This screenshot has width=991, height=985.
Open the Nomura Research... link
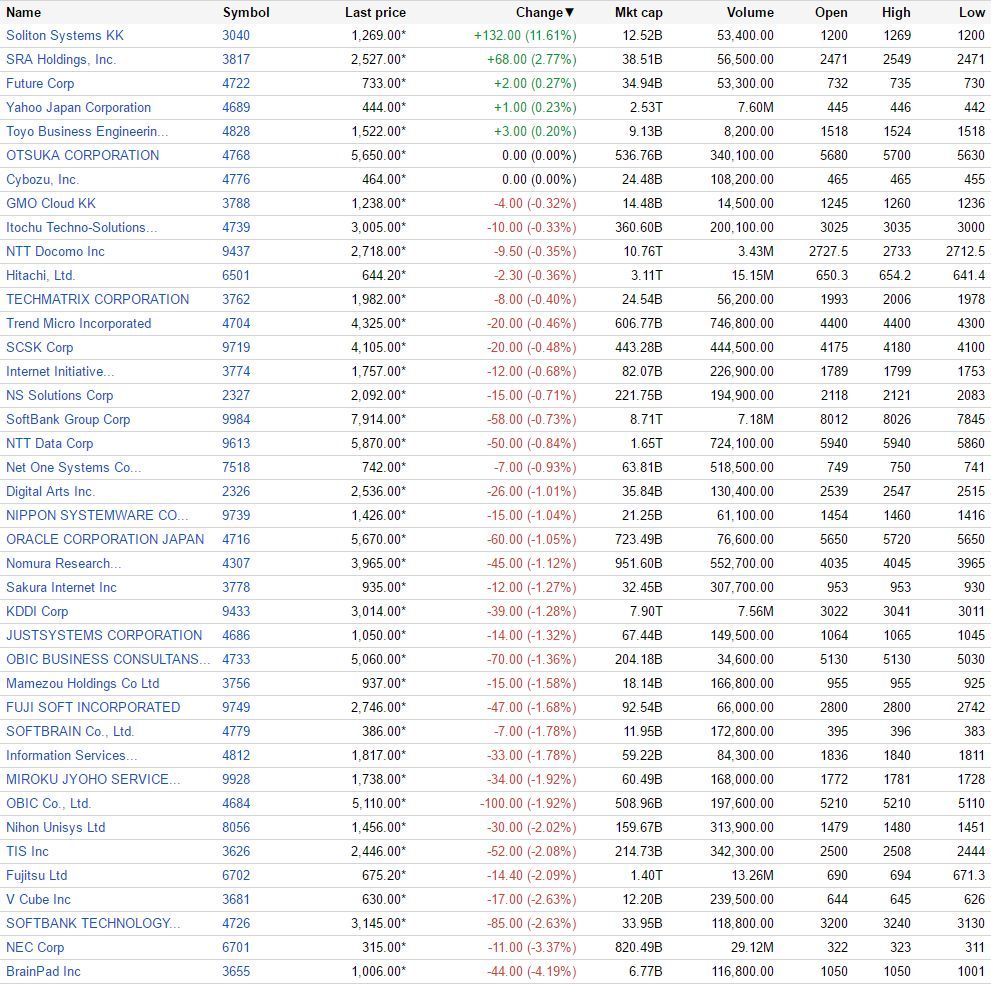click(64, 564)
